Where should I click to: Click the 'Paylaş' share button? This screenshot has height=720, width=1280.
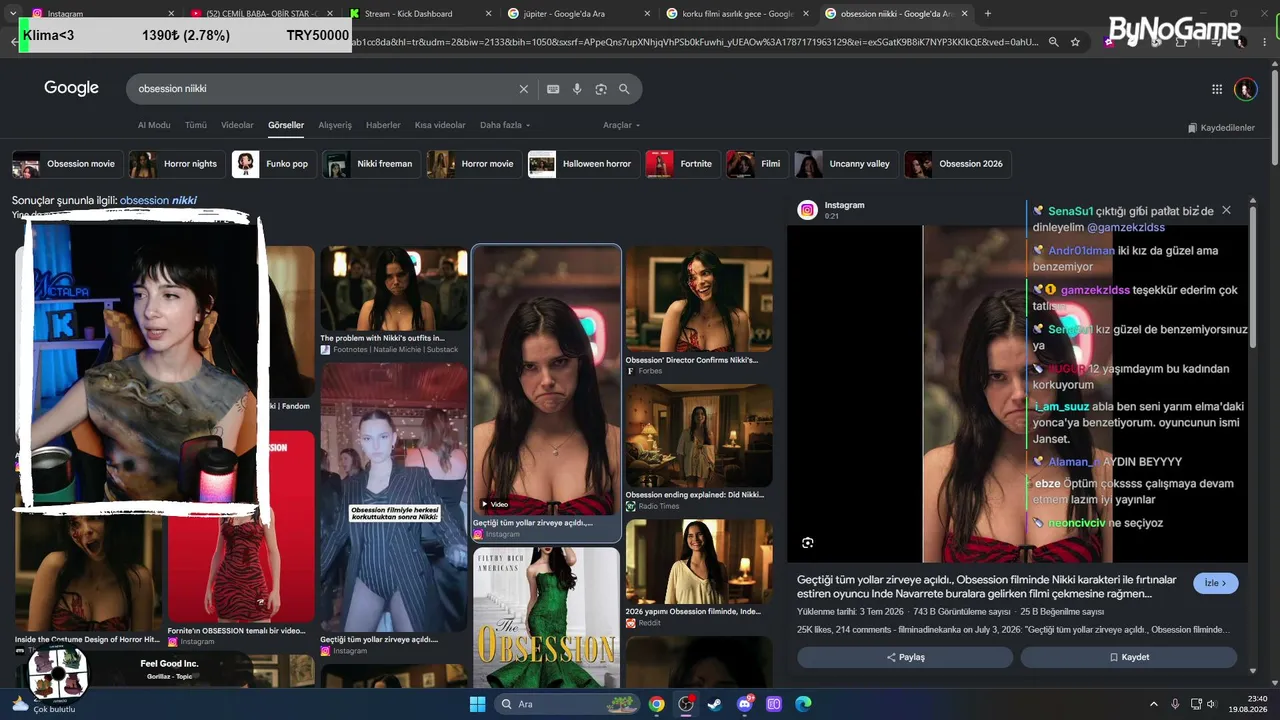(905, 657)
